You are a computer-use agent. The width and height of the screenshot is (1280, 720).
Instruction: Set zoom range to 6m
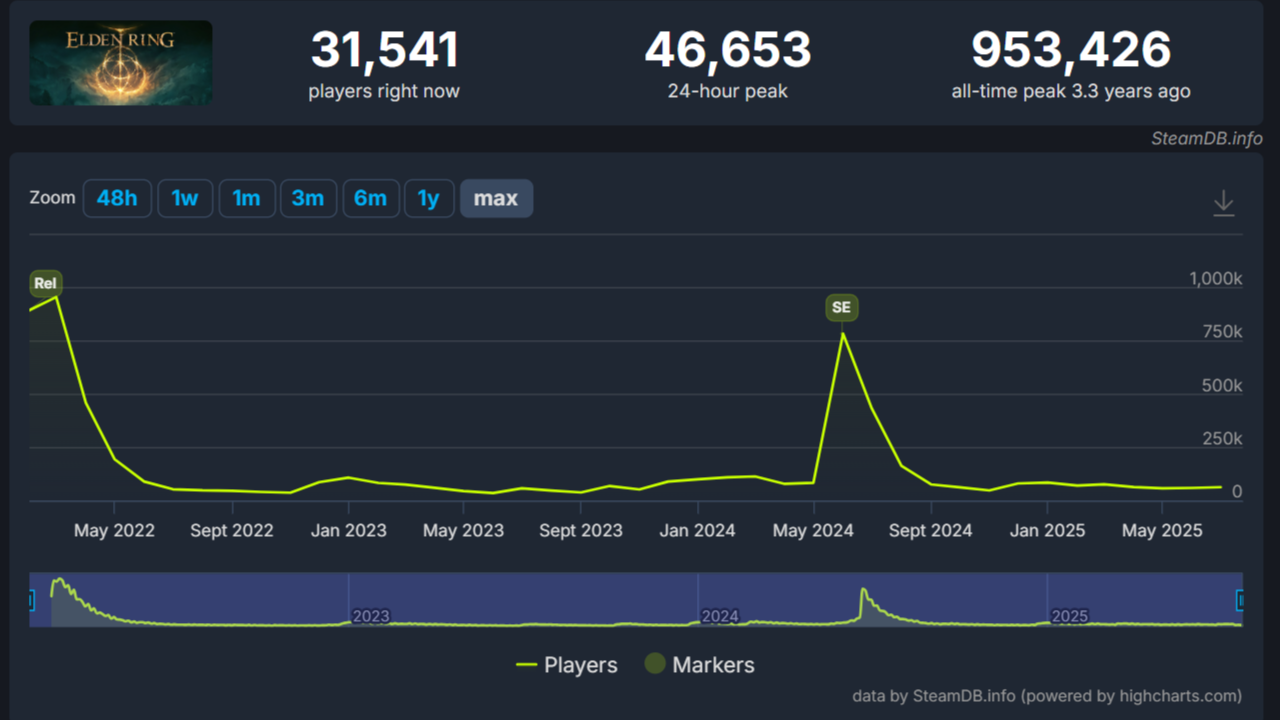pos(370,198)
